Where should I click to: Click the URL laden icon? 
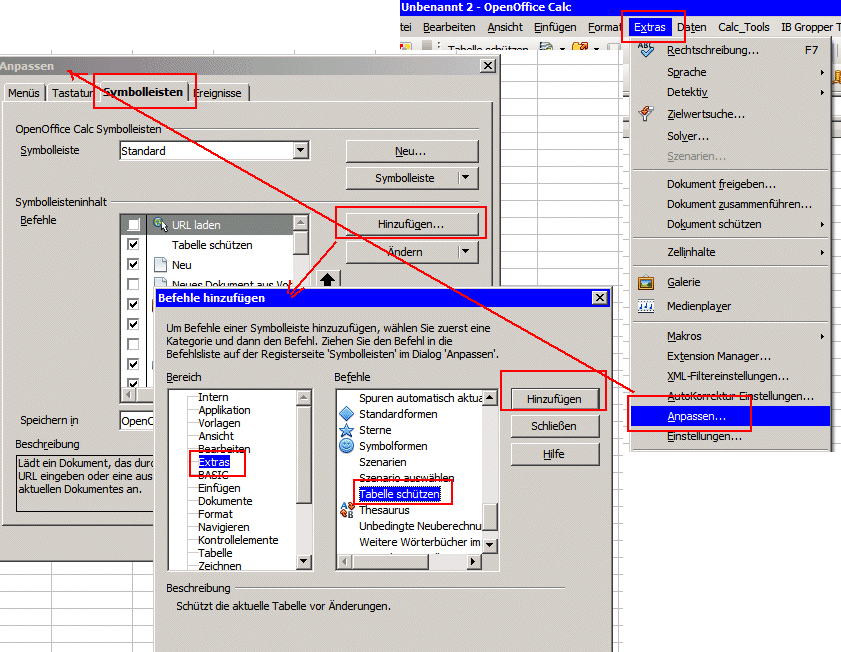click(x=160, y=224)
